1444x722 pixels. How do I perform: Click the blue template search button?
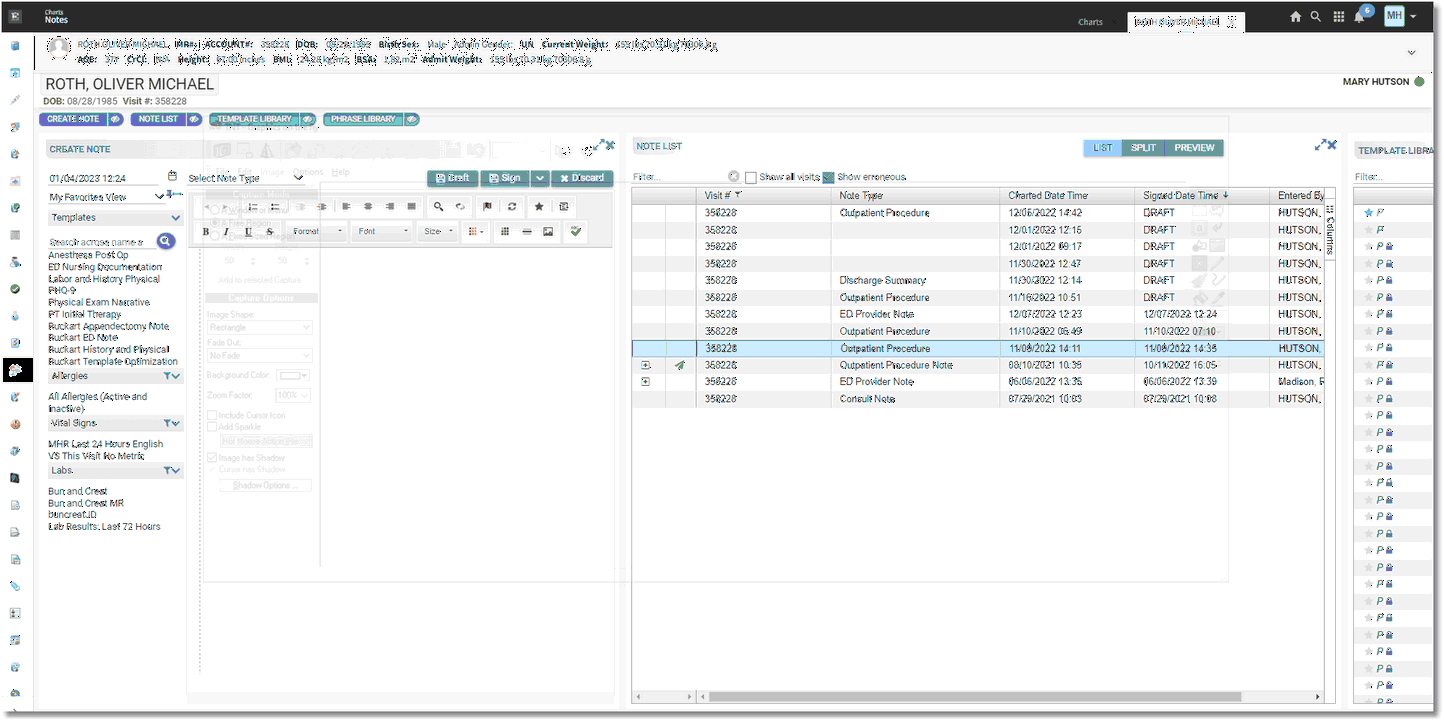[166, 241]
